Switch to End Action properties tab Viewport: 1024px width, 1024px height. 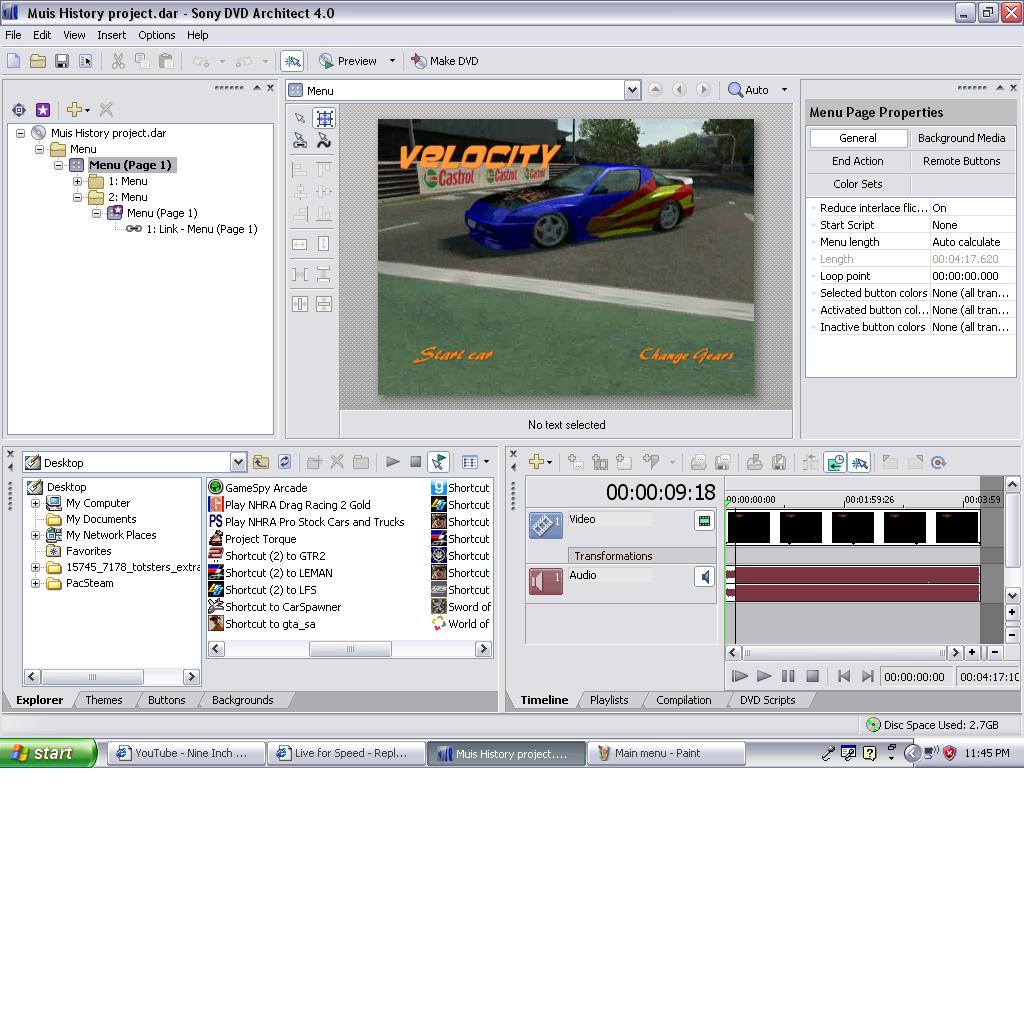pos(857,161)
